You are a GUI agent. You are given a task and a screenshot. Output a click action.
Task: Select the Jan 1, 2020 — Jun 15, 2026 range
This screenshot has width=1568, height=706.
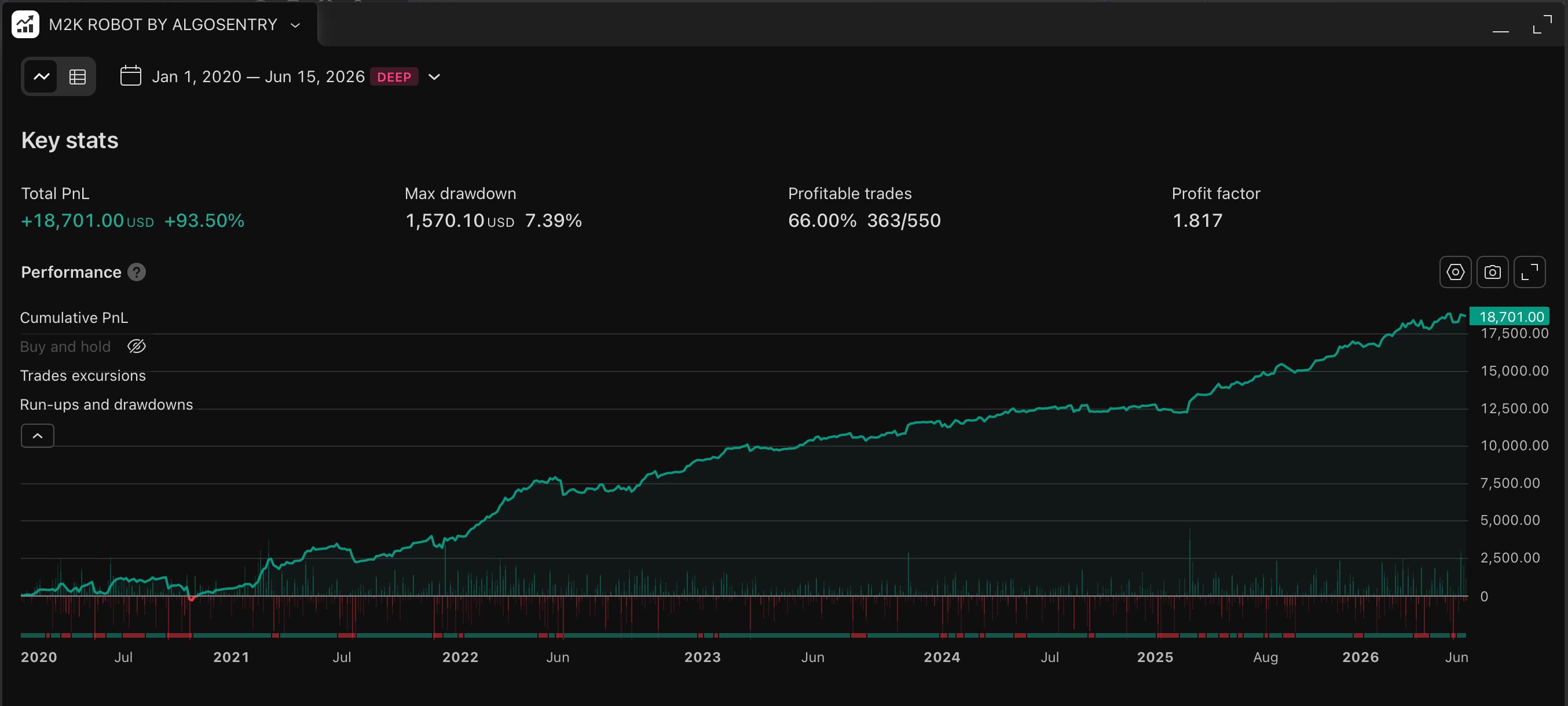coord(258,76)
